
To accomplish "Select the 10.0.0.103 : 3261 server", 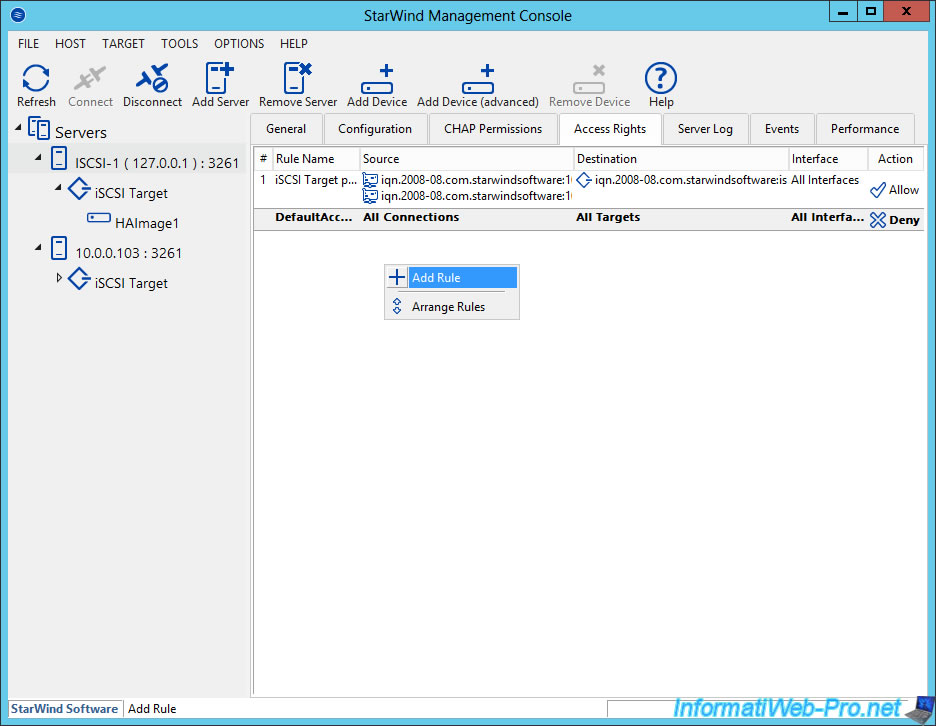I will coord(128,253).
